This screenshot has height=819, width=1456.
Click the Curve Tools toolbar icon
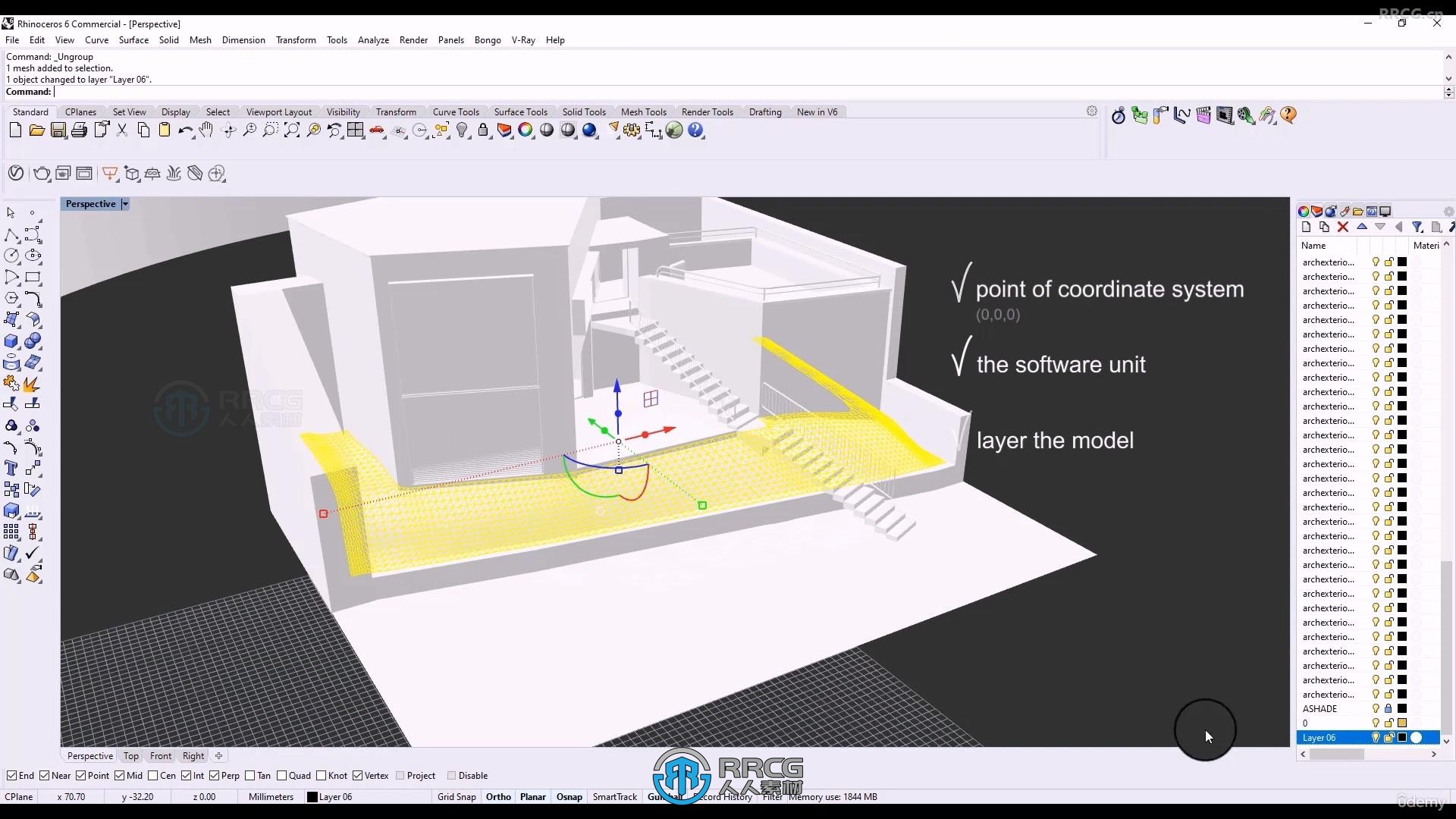point(456,111)
